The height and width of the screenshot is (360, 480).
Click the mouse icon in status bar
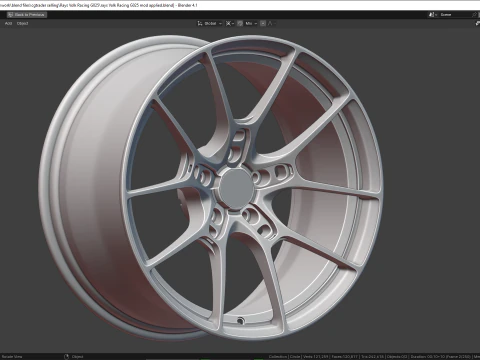(x=66, y=357)
